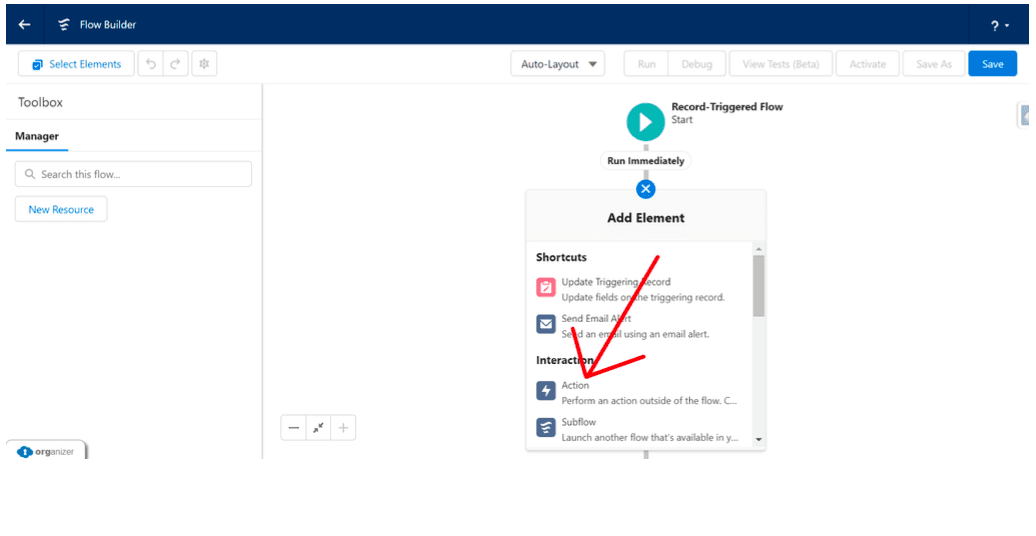
Task: Click the back arrow in header
Action: point(25,25)
